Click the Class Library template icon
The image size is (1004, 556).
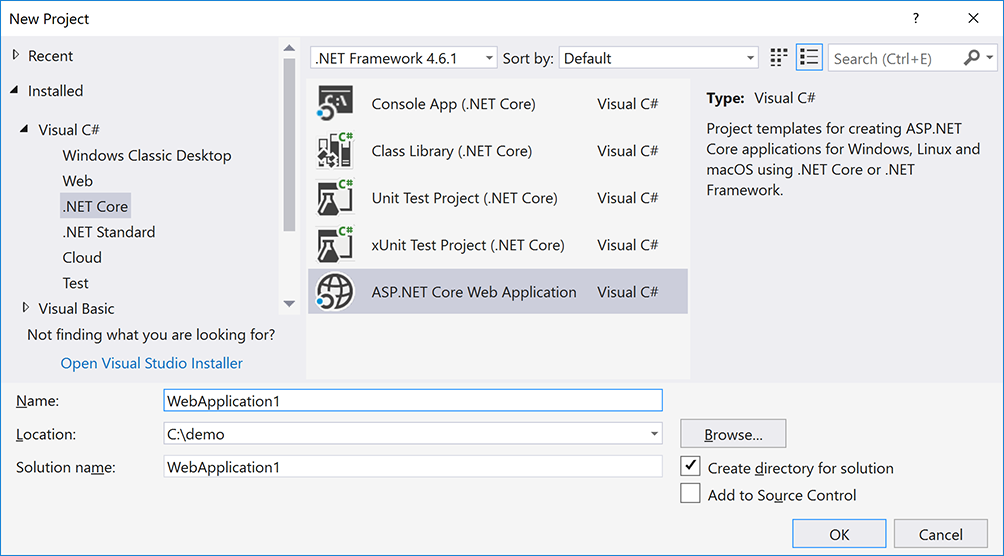pos(335,151)
